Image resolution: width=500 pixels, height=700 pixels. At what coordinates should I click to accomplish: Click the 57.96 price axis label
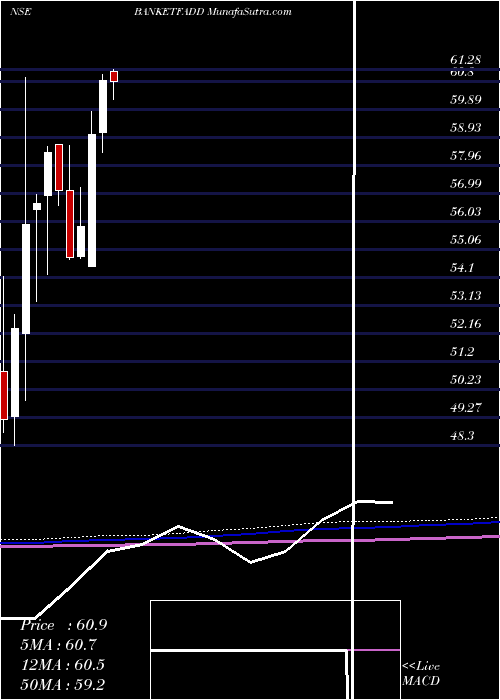pyautogui.click(x=466, y=155)
